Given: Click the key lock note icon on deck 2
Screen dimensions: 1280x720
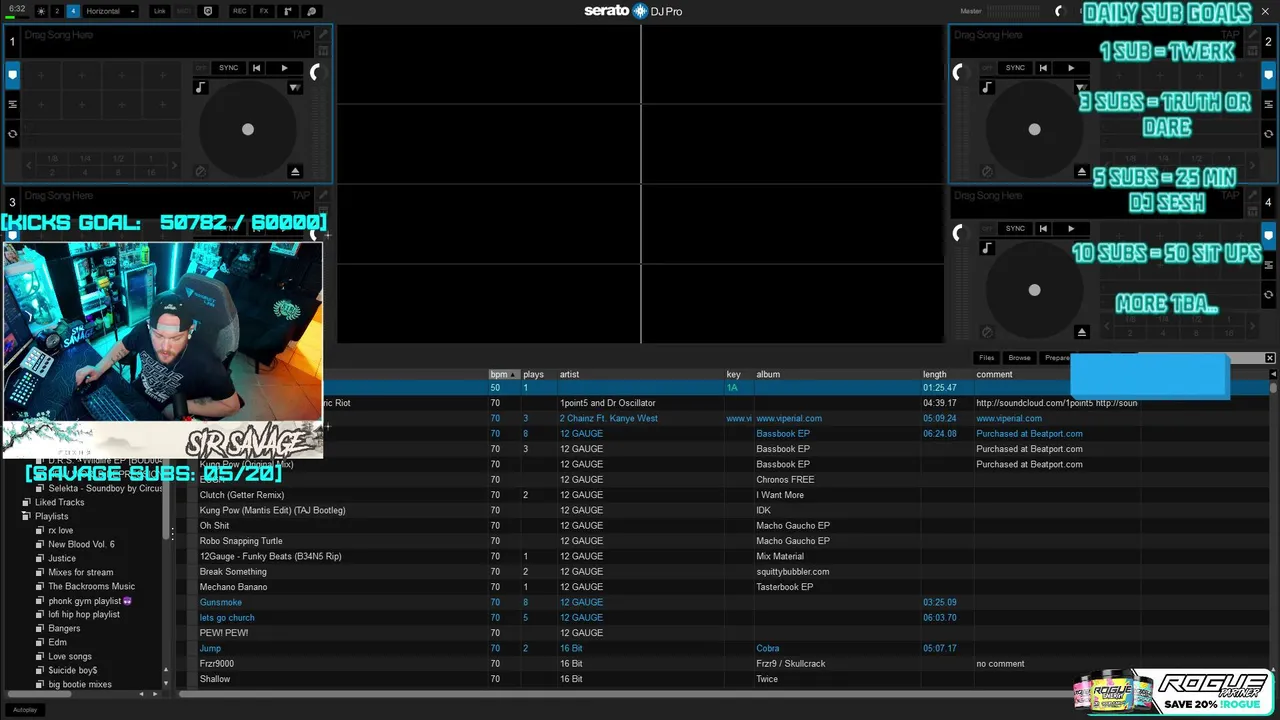Looking at the screenshot, I should pyautogui.click(x=987, y=87).
